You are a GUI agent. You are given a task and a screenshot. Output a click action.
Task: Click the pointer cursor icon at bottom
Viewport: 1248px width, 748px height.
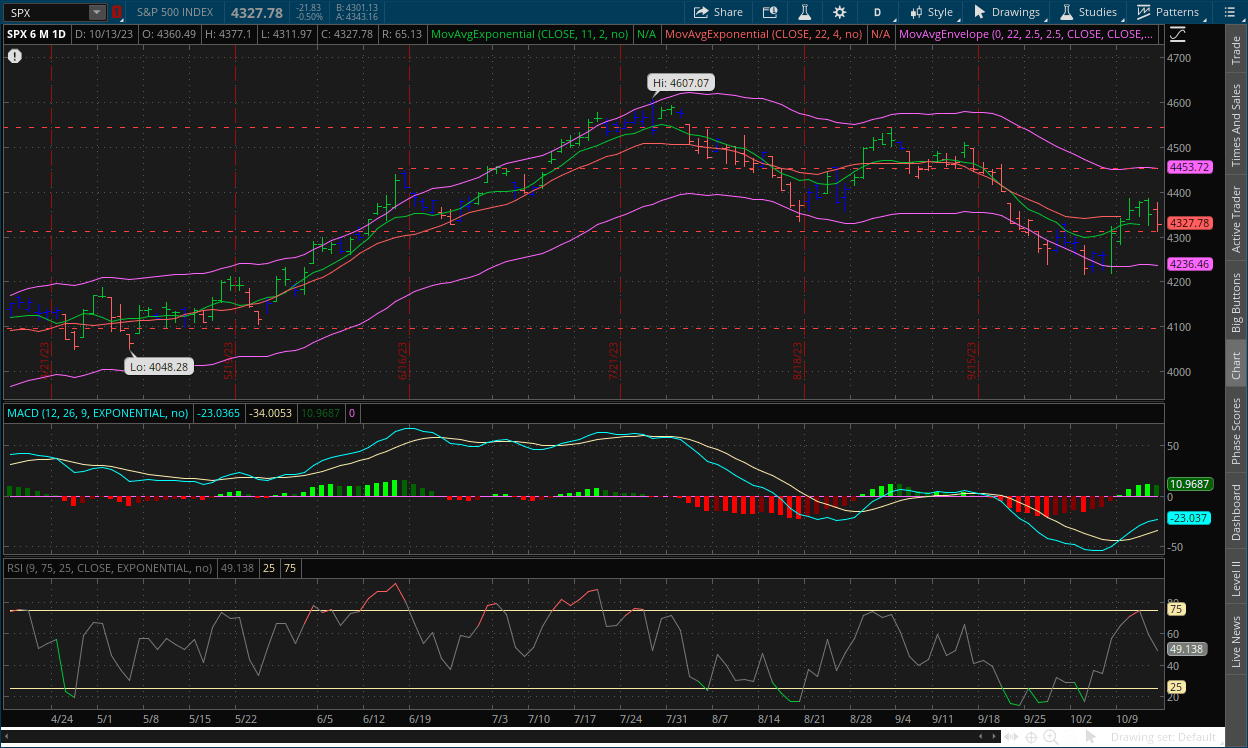click(1090, 737)
